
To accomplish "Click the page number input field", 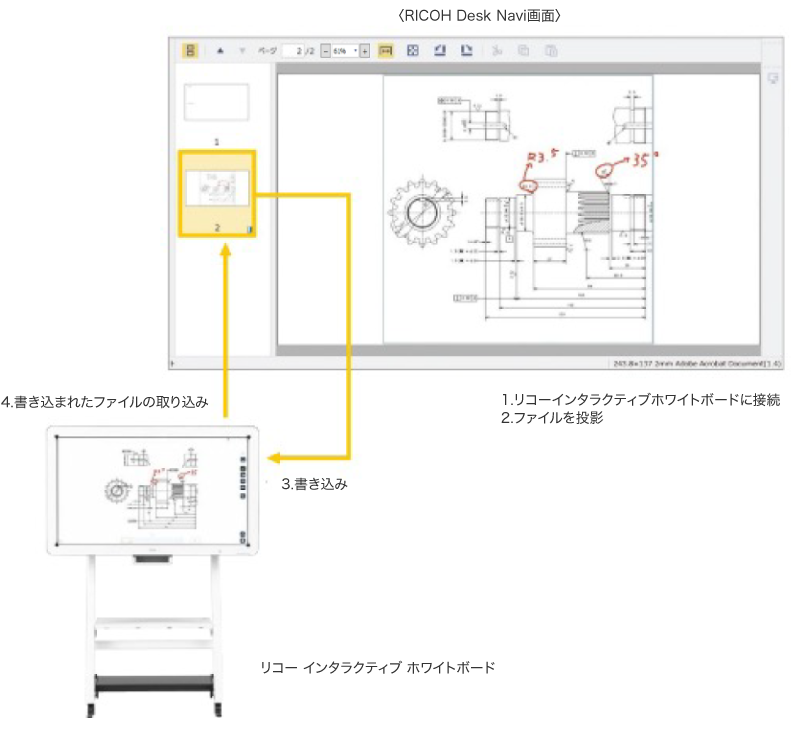I will coord(293,51).
